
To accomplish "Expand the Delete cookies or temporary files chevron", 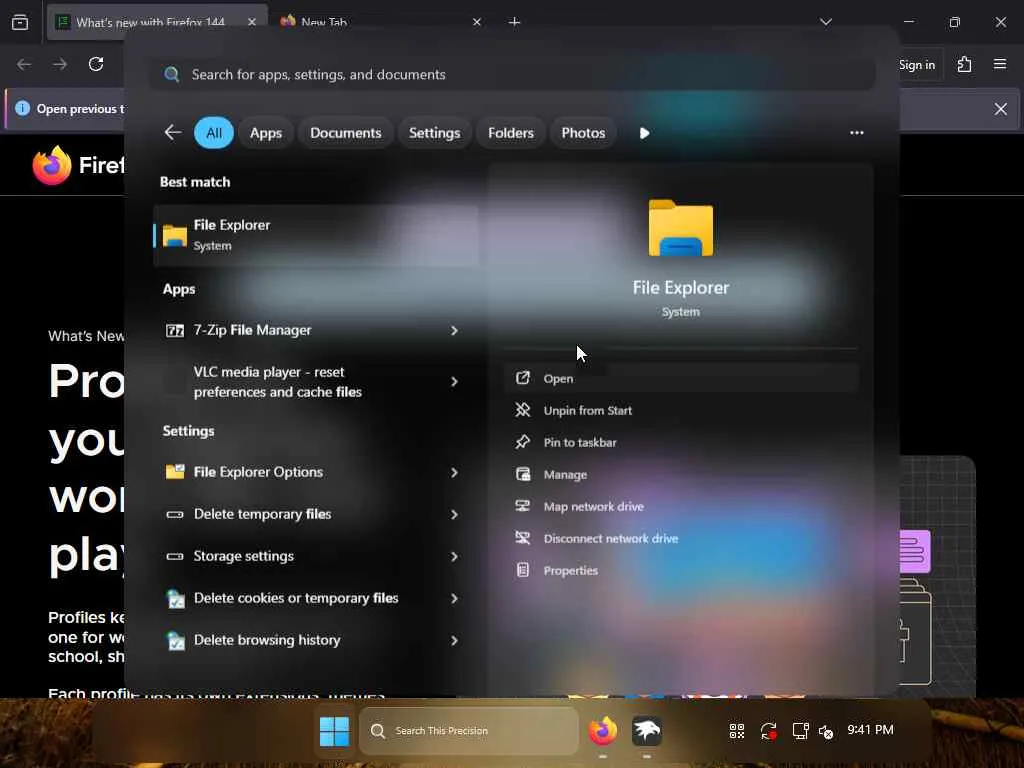I will point(454,598).
